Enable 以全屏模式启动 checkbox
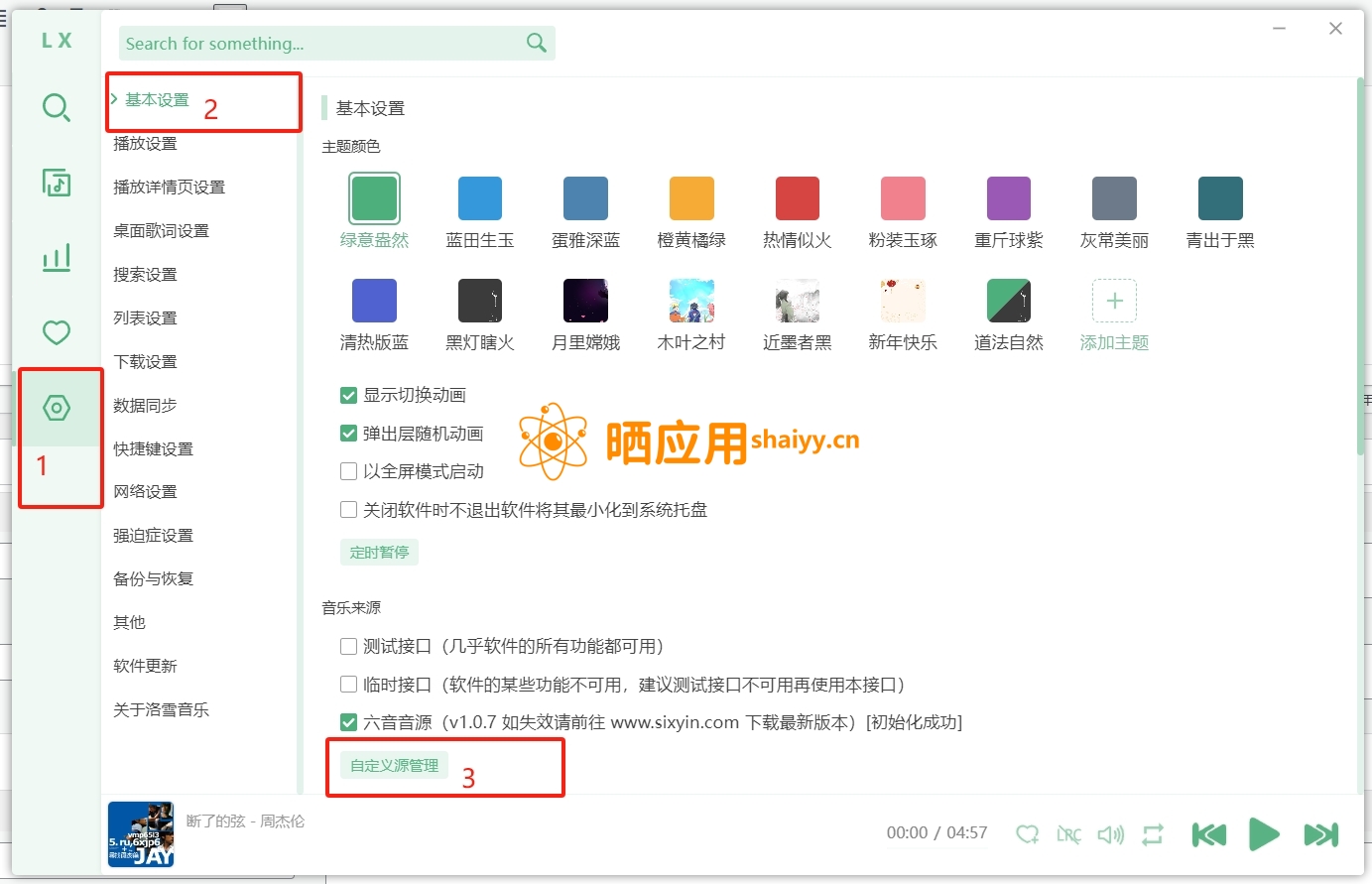Viewport: 1372px width, 884px height. 348,471
